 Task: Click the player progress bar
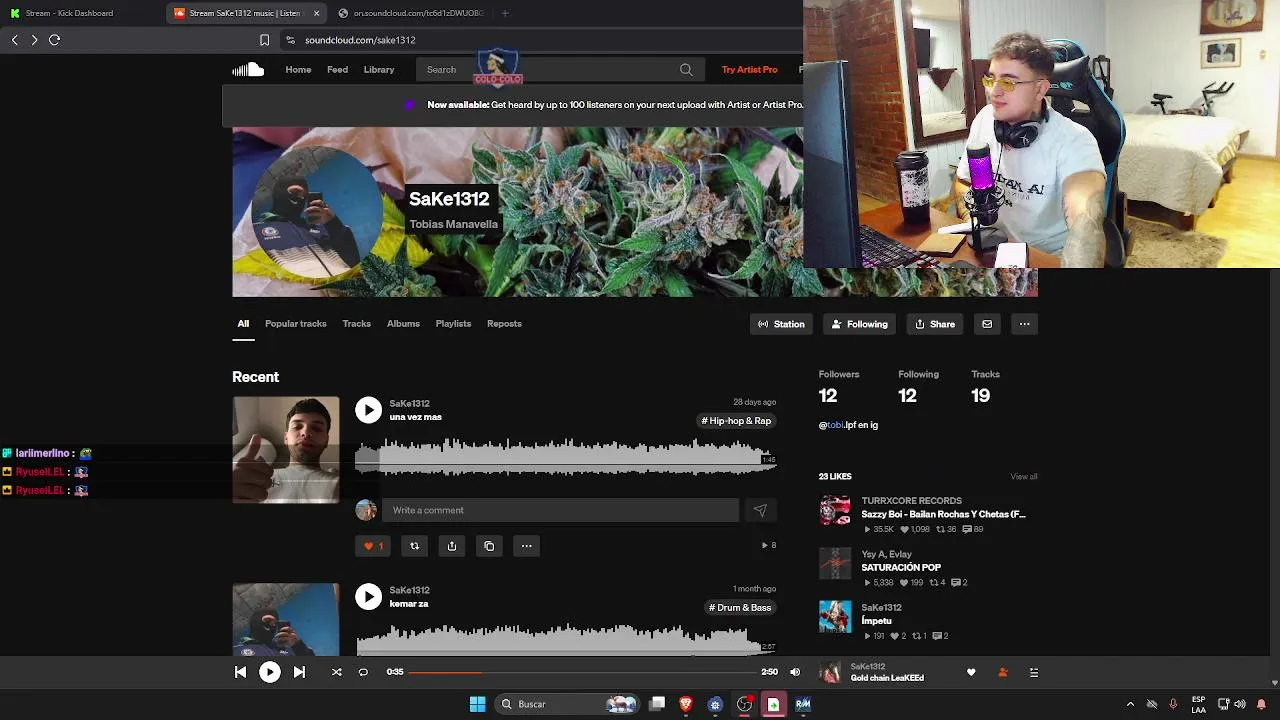tap(580, 672)
